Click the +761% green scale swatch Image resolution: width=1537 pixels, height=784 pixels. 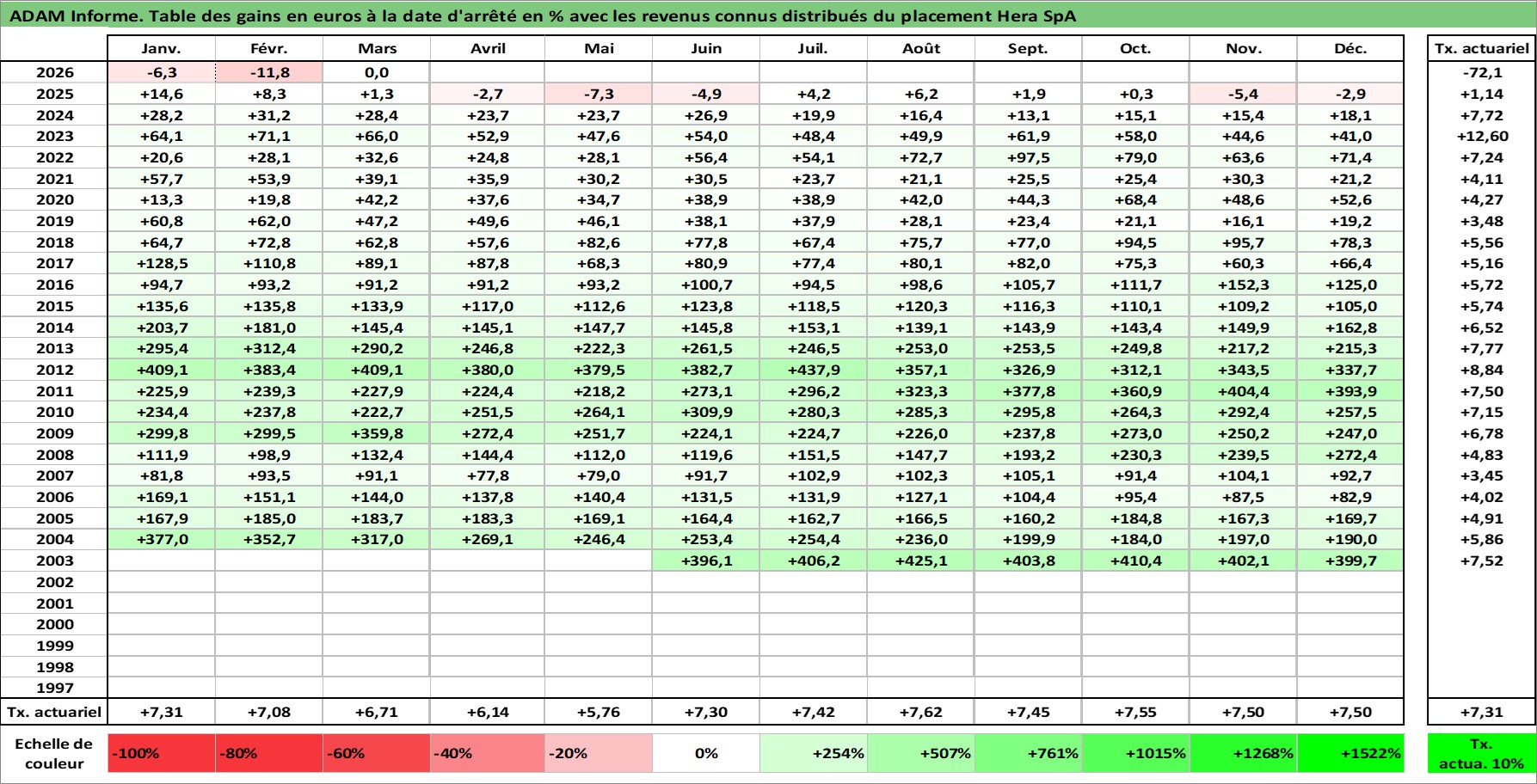pyautogui.click(x=1029, y=753)
